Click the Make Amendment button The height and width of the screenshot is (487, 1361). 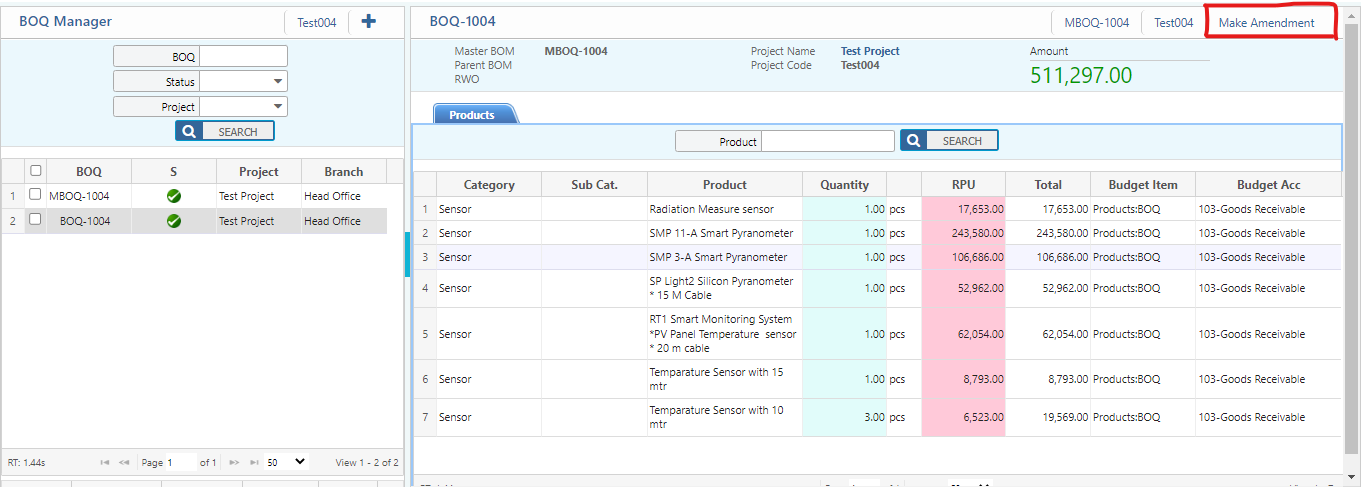click(x=1266, y=22)
